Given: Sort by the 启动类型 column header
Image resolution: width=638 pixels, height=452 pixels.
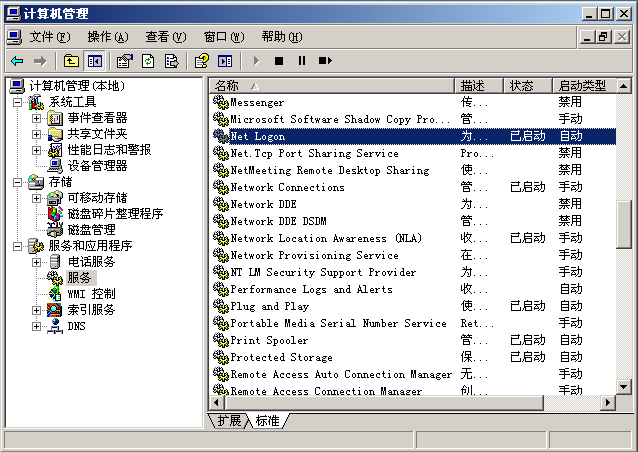Looking at the screenshot, I should point(584,86).
